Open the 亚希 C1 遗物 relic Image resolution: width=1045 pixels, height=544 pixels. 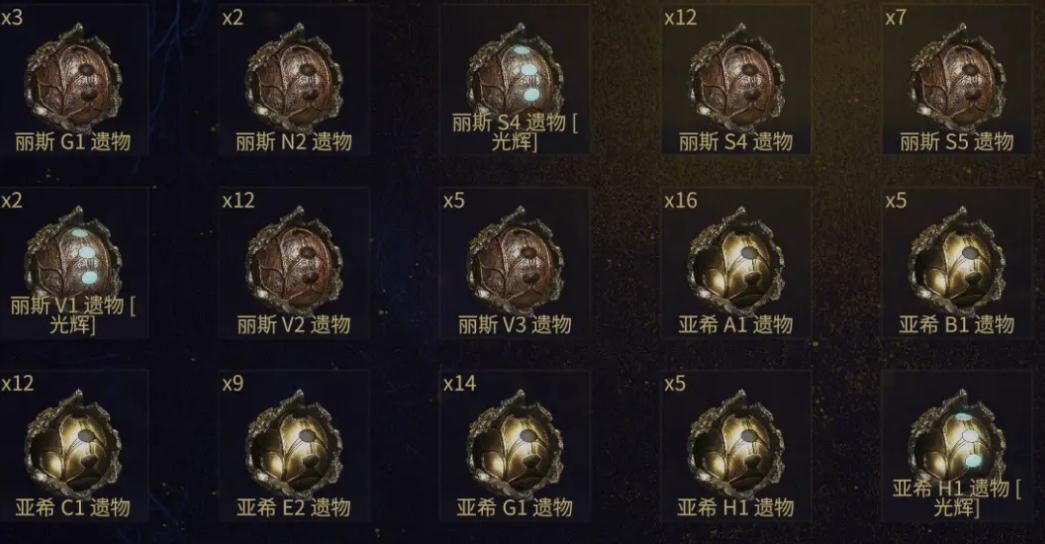click(73, 443)
